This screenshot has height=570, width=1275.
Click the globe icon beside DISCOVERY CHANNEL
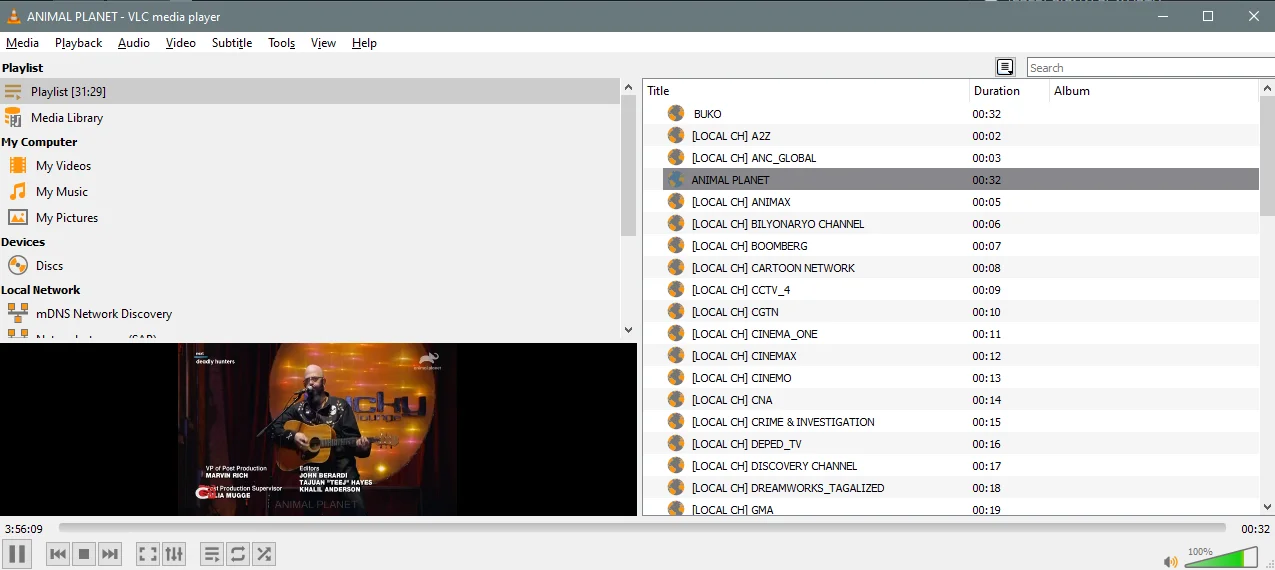point(676,466)
